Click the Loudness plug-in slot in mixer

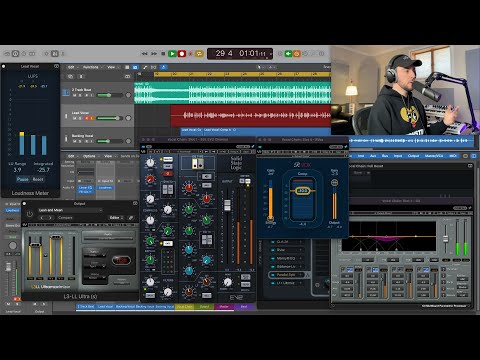click(x=105, y=188)
